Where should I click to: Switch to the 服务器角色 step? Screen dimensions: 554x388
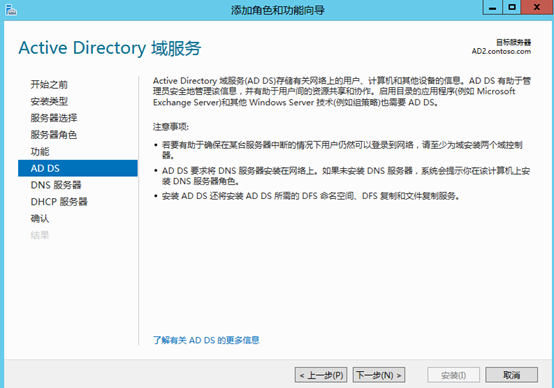(x=54, y=135)
